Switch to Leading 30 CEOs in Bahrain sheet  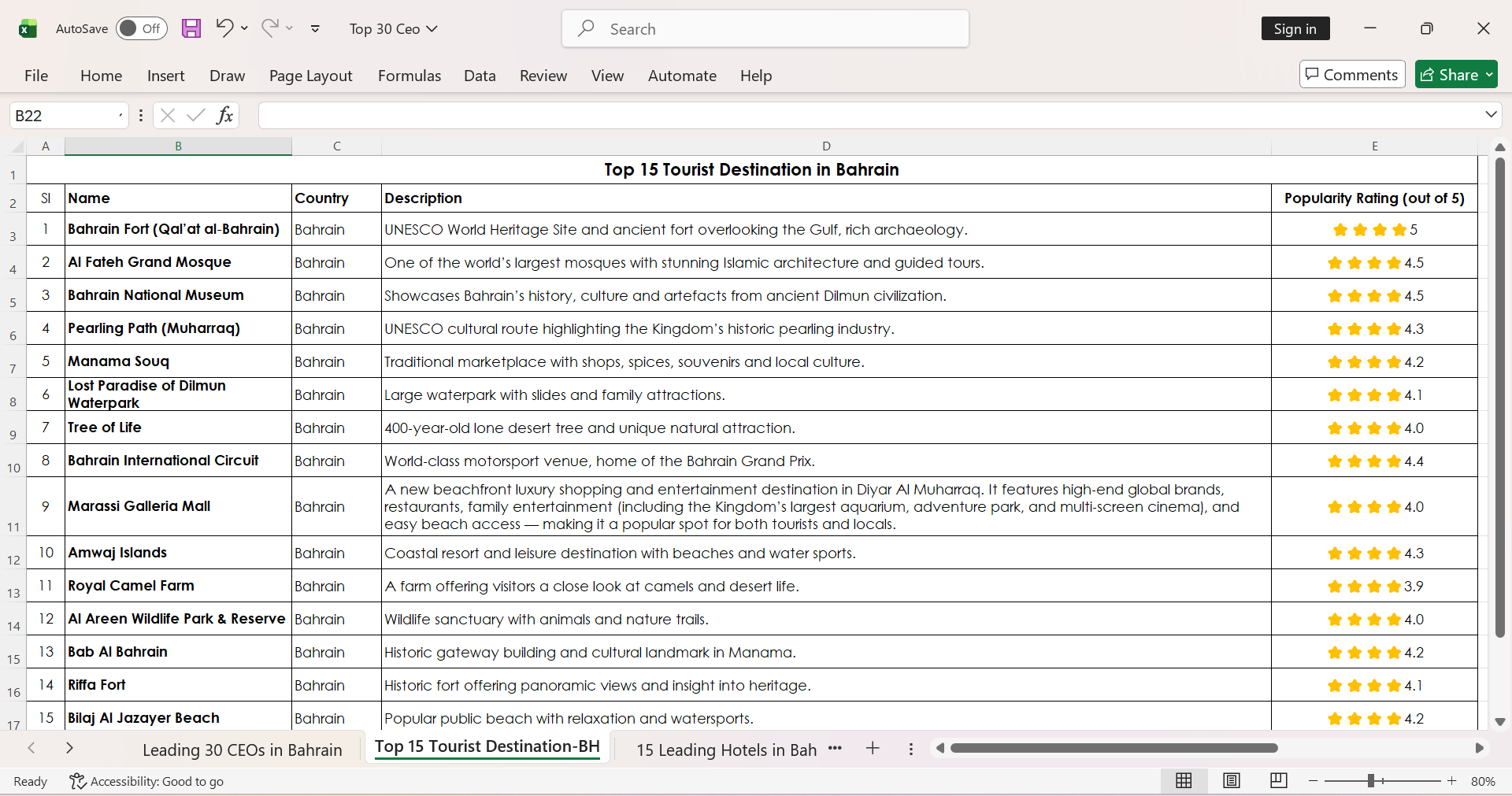(242, 750)
